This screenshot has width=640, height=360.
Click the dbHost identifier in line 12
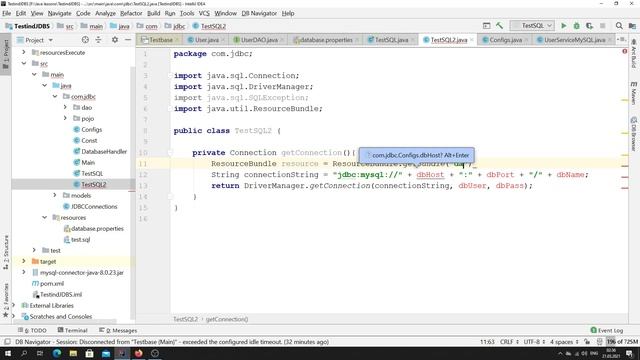pyautogui.click(x=430, y=174)
